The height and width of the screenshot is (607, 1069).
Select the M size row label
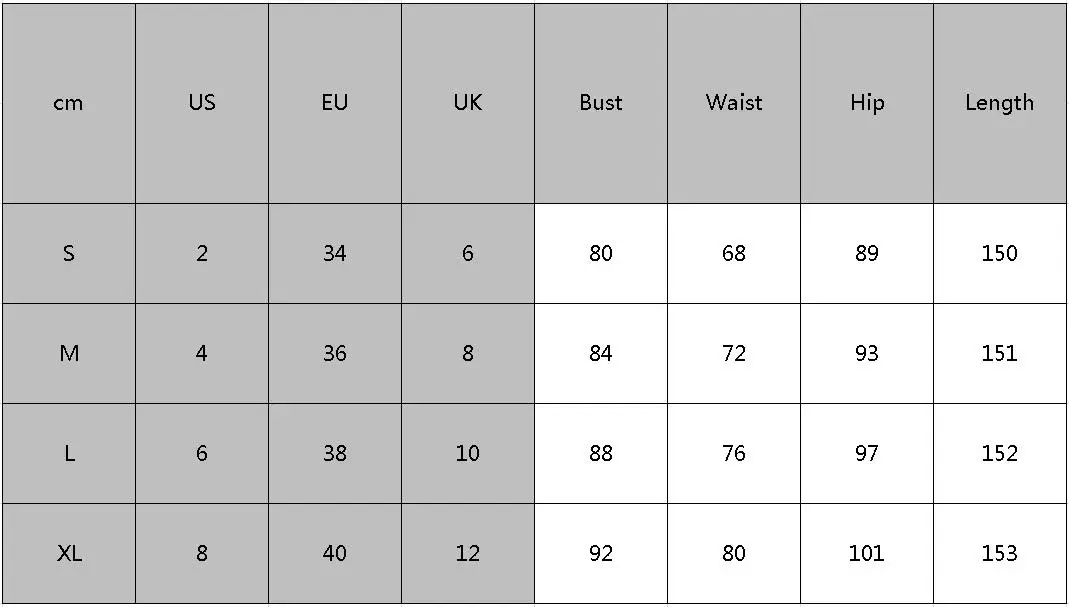[69, 353]
